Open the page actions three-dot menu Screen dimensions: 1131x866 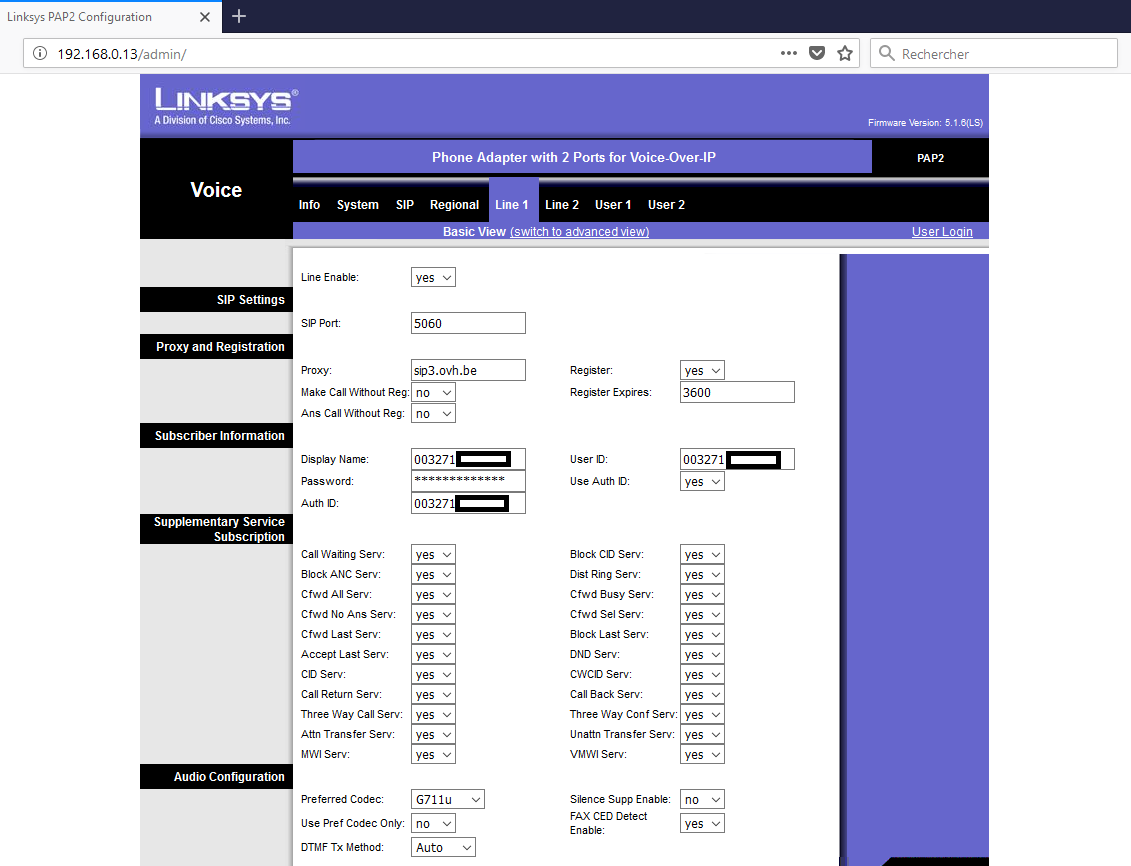pyautogui.click(x=789, y=54)
